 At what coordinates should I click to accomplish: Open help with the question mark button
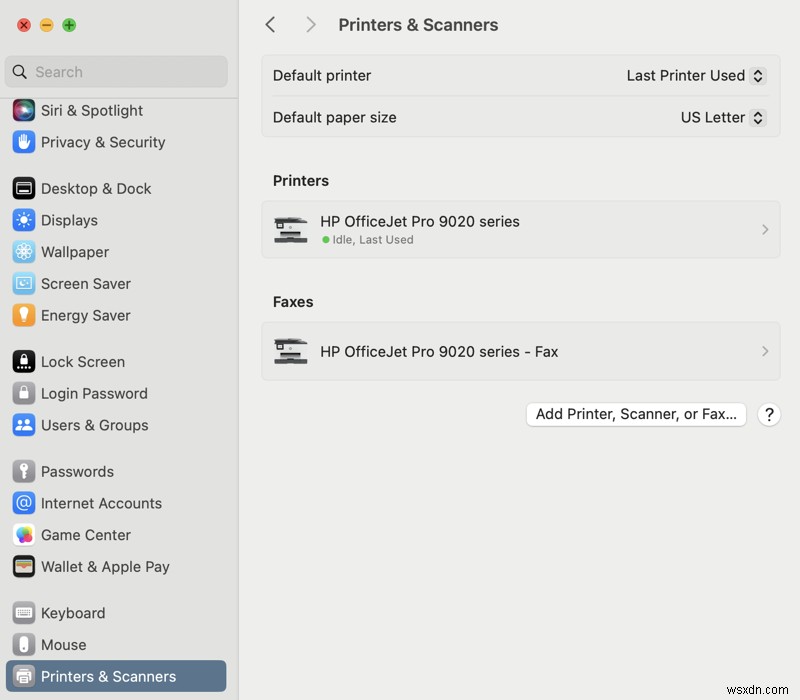769,414
